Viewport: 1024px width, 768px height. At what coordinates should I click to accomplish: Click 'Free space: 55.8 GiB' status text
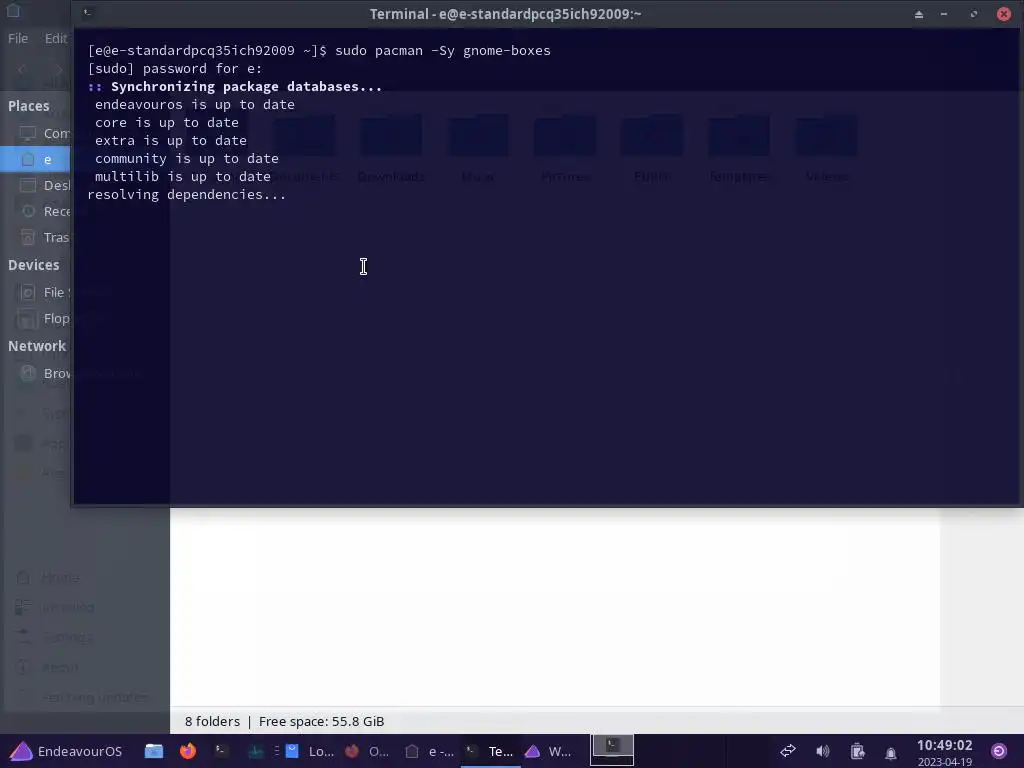[x=321, y=722]
